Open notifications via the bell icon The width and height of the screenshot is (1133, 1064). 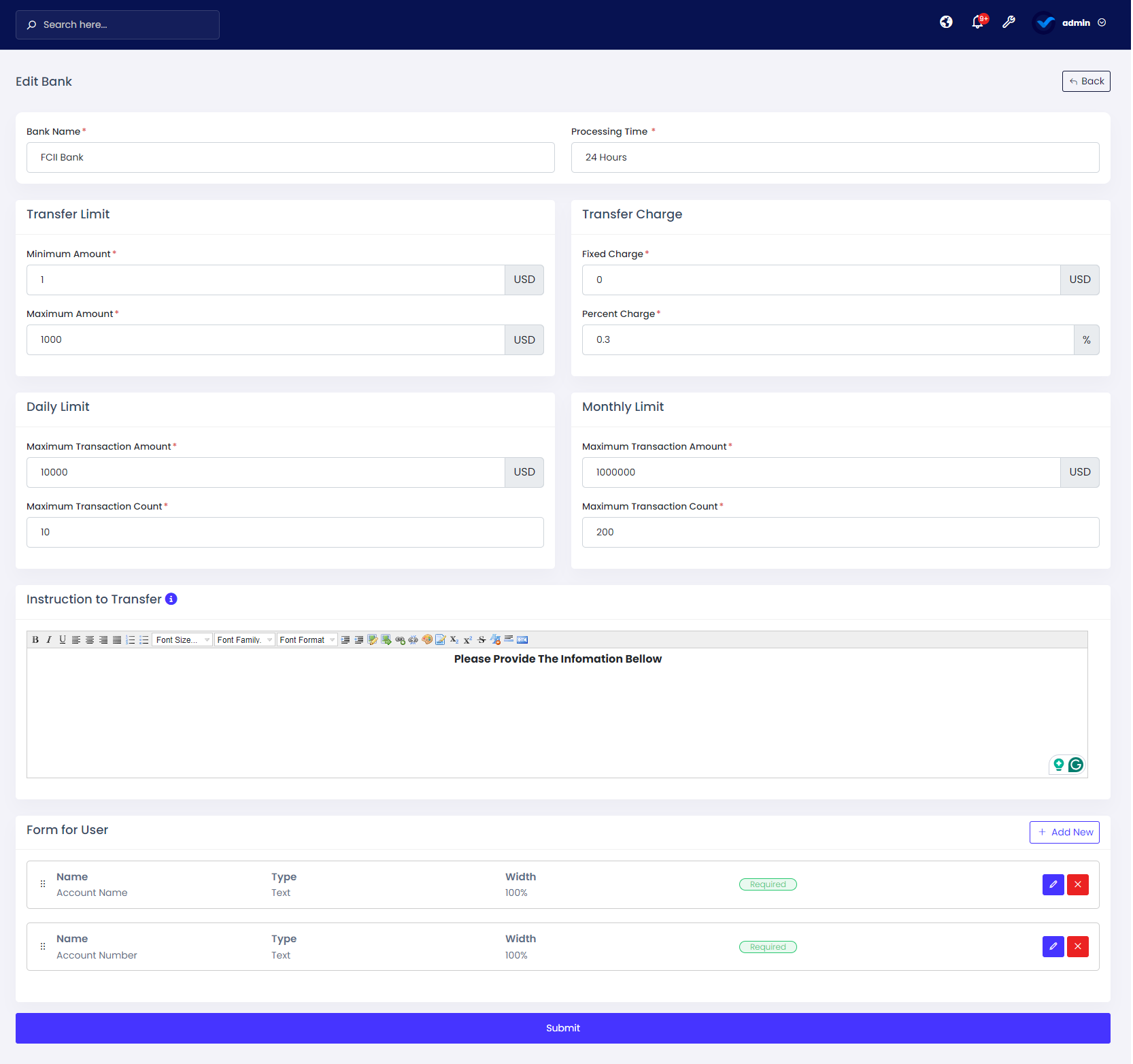tap(978, 22)
